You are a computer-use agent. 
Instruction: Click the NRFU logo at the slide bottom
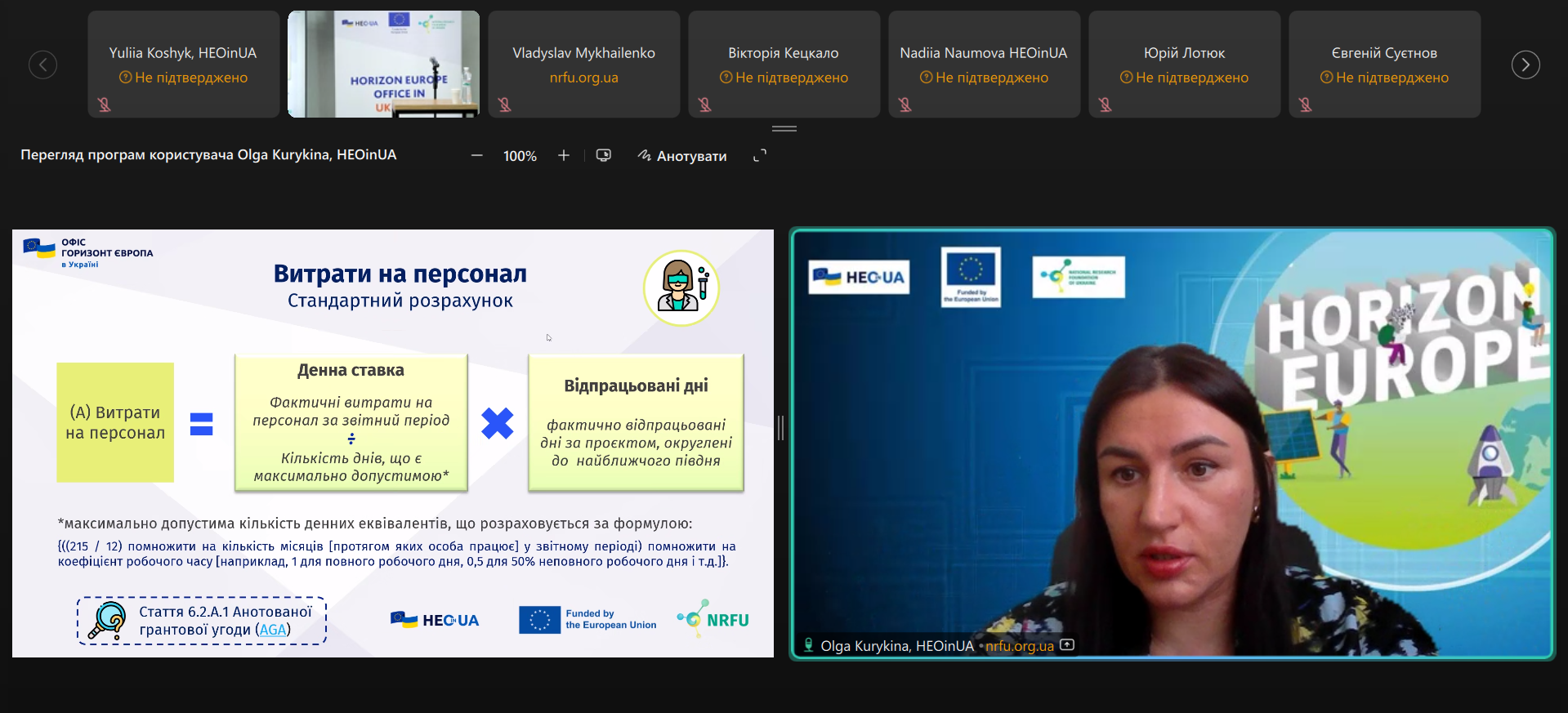click(x=713, y=619)
